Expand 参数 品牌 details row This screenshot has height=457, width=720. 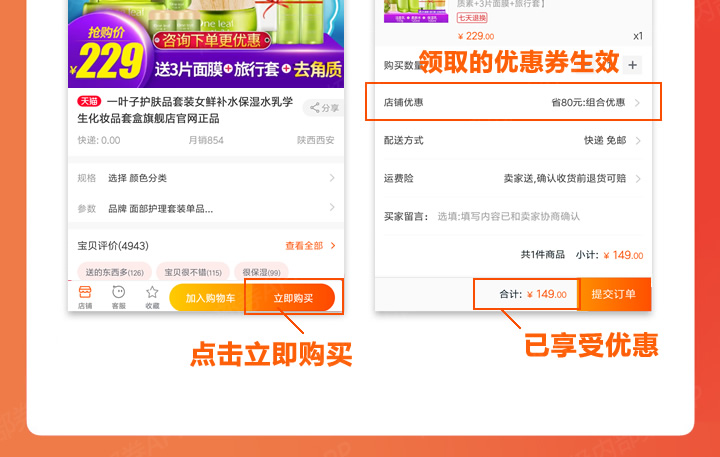206,209
